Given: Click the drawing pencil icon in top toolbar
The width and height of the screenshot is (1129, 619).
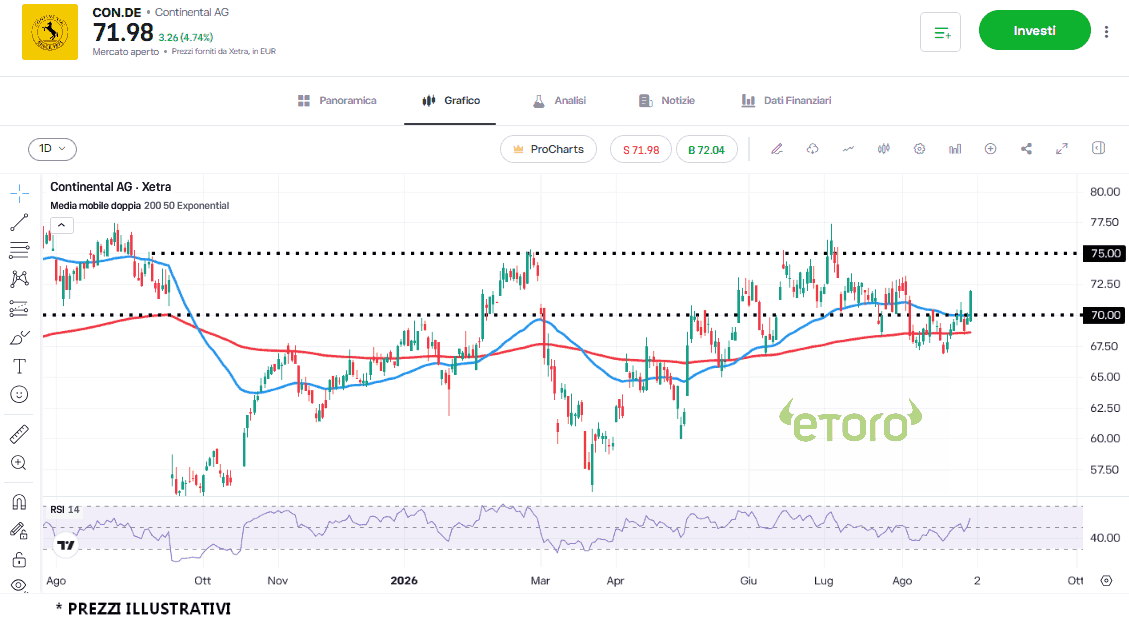Looking at the screenshot, I should (x=777, y=149).
